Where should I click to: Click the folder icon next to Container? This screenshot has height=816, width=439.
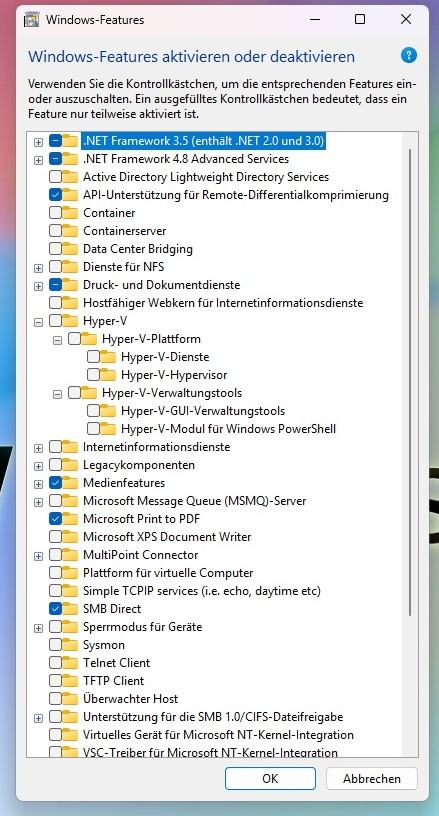pos(70,213)
